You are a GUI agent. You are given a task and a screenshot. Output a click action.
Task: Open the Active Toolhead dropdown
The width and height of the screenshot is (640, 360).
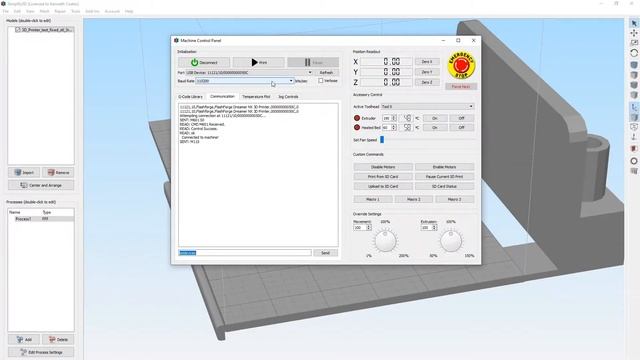[427, 107]
